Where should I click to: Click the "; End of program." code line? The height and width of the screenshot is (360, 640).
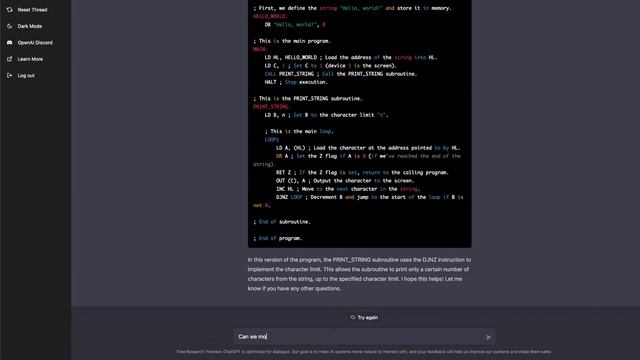pos(278,238)
